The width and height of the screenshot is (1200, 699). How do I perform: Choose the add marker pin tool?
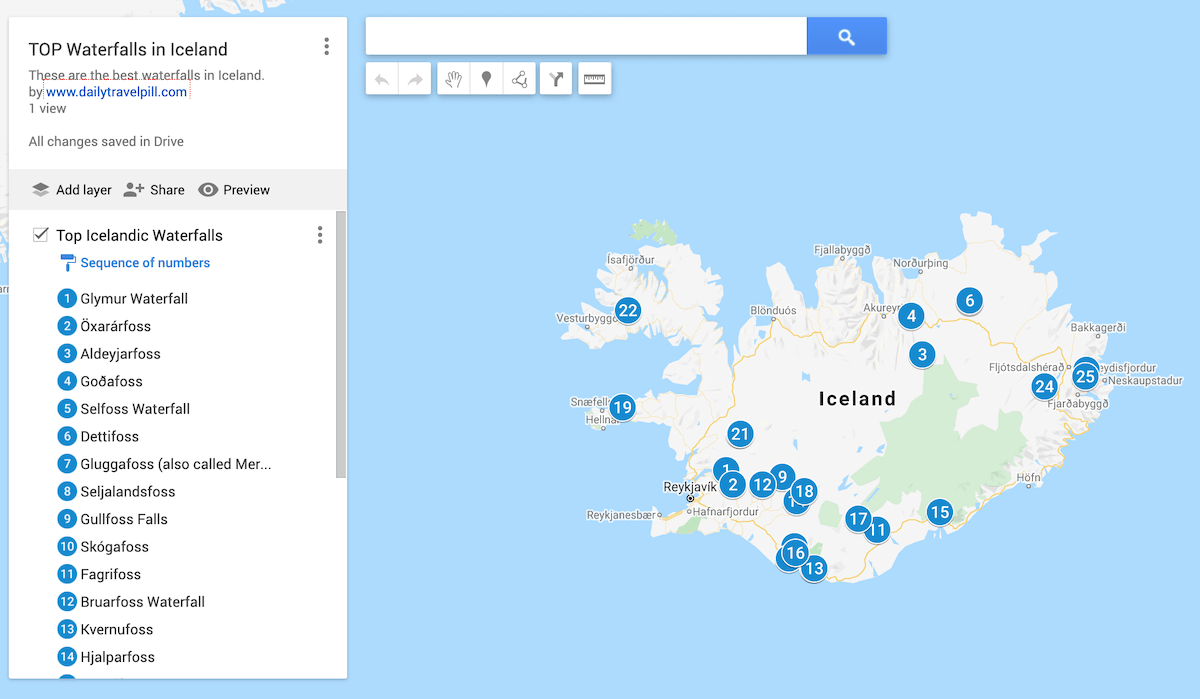point(487,80)
